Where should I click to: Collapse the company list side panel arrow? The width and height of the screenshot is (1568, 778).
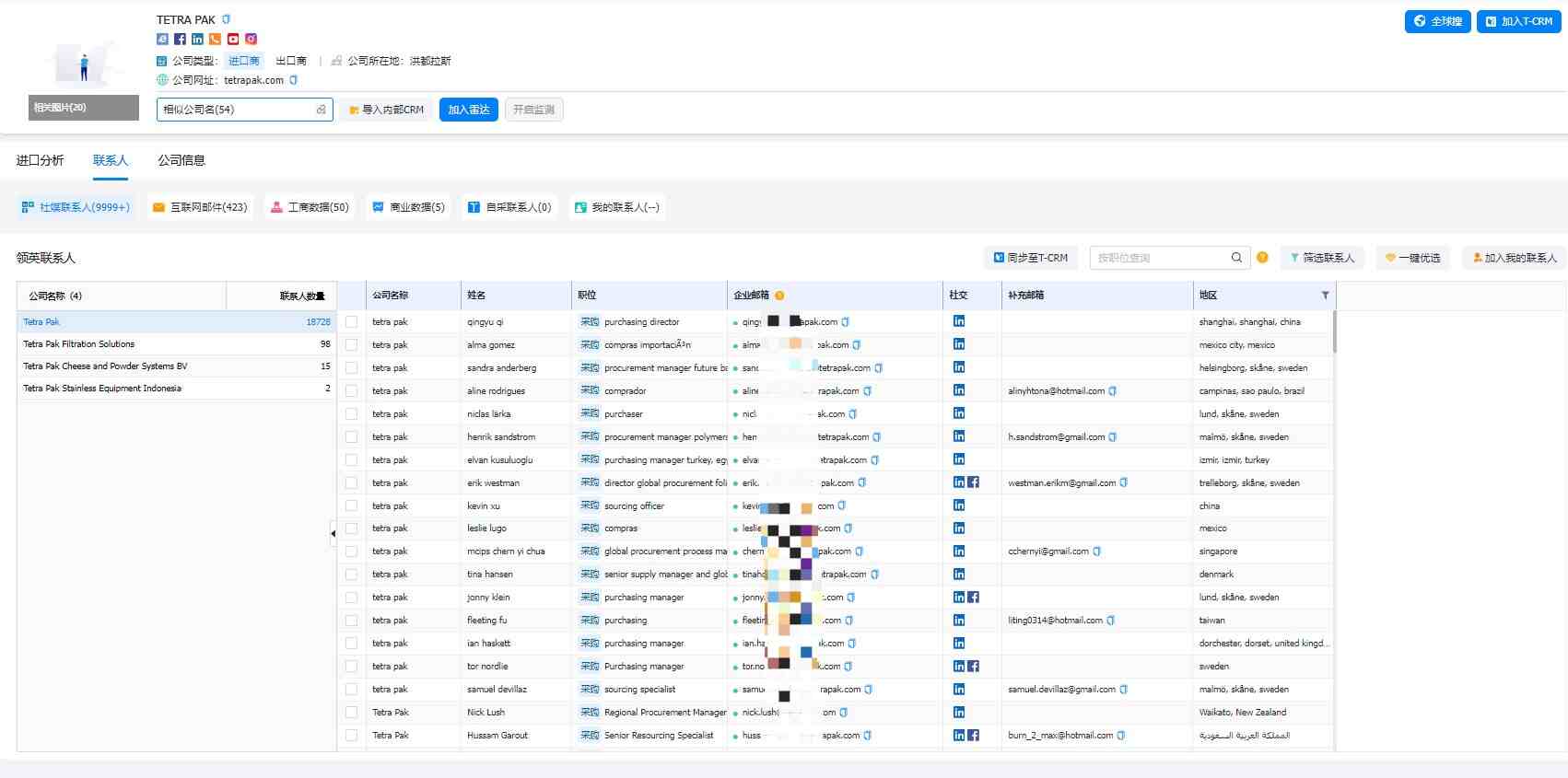(333, 533)
